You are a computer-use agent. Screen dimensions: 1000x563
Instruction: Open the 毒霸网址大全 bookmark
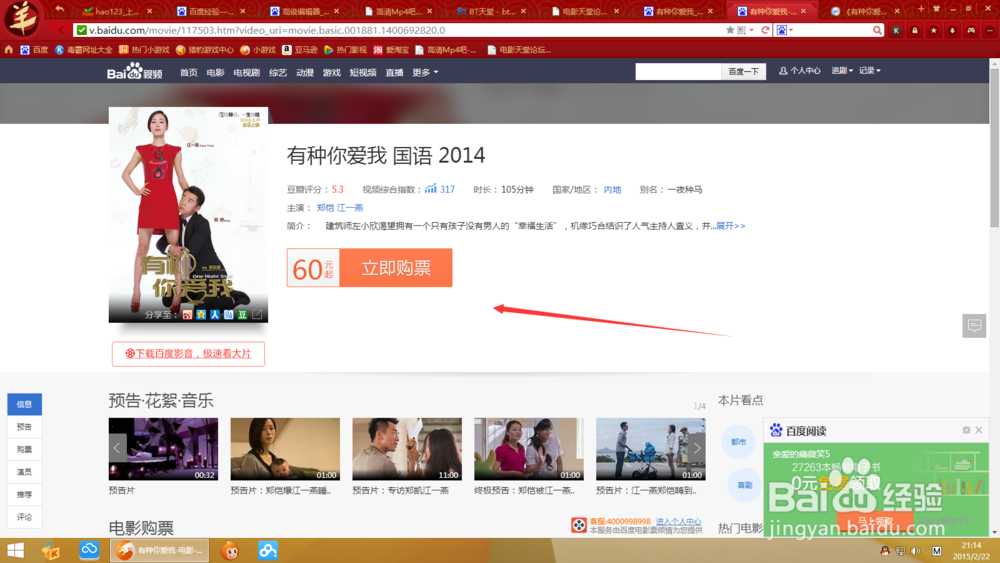click(84, 50)
